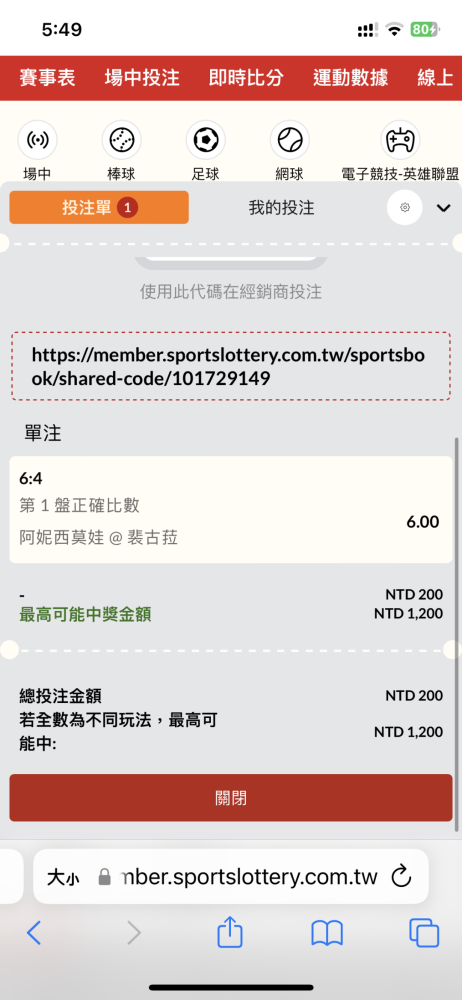Open the 場中 live betting icon
462x1000 pixels.
point(37,139)
